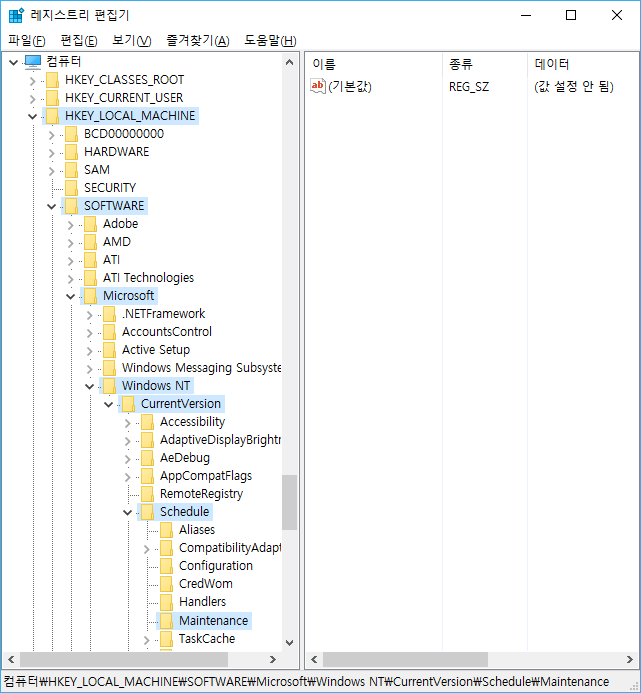Click the tree pane scroll-up arrow
Viewport: 641px width, 693px height.
point(290,62)
